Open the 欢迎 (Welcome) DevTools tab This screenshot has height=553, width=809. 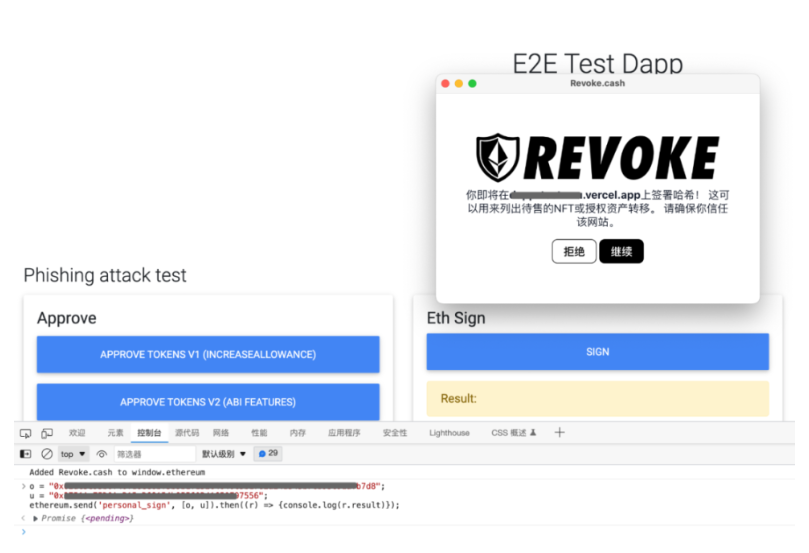[77, 433]
